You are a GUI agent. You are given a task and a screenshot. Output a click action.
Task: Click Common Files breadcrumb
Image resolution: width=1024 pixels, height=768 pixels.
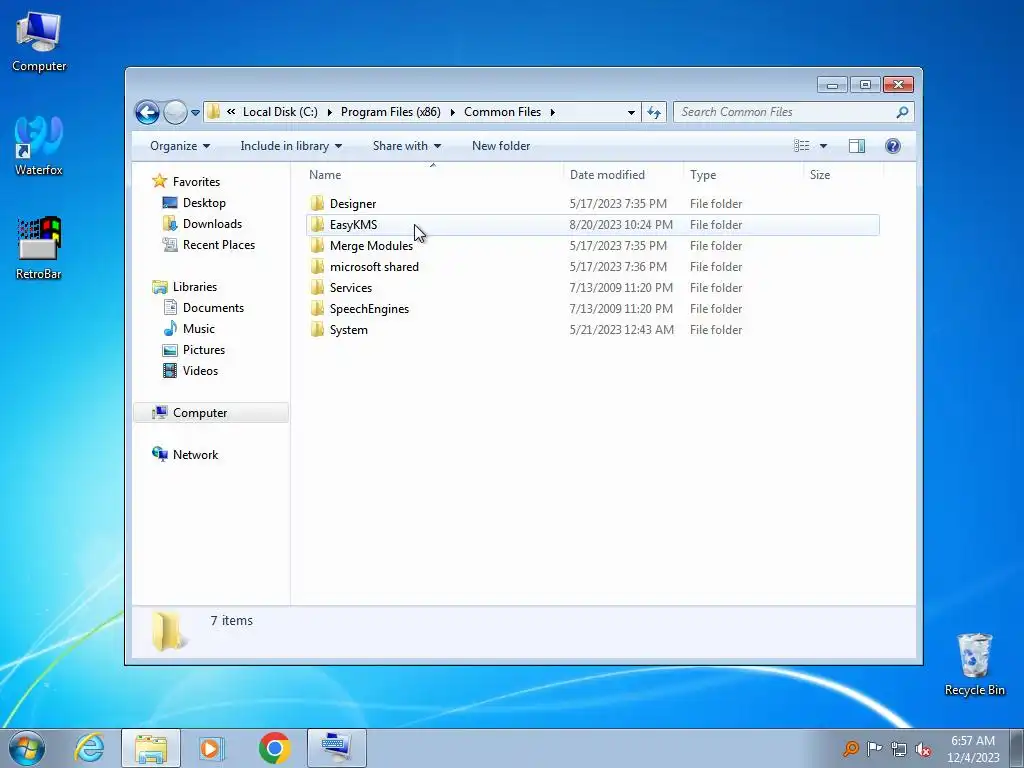click(x=502, y=112)
